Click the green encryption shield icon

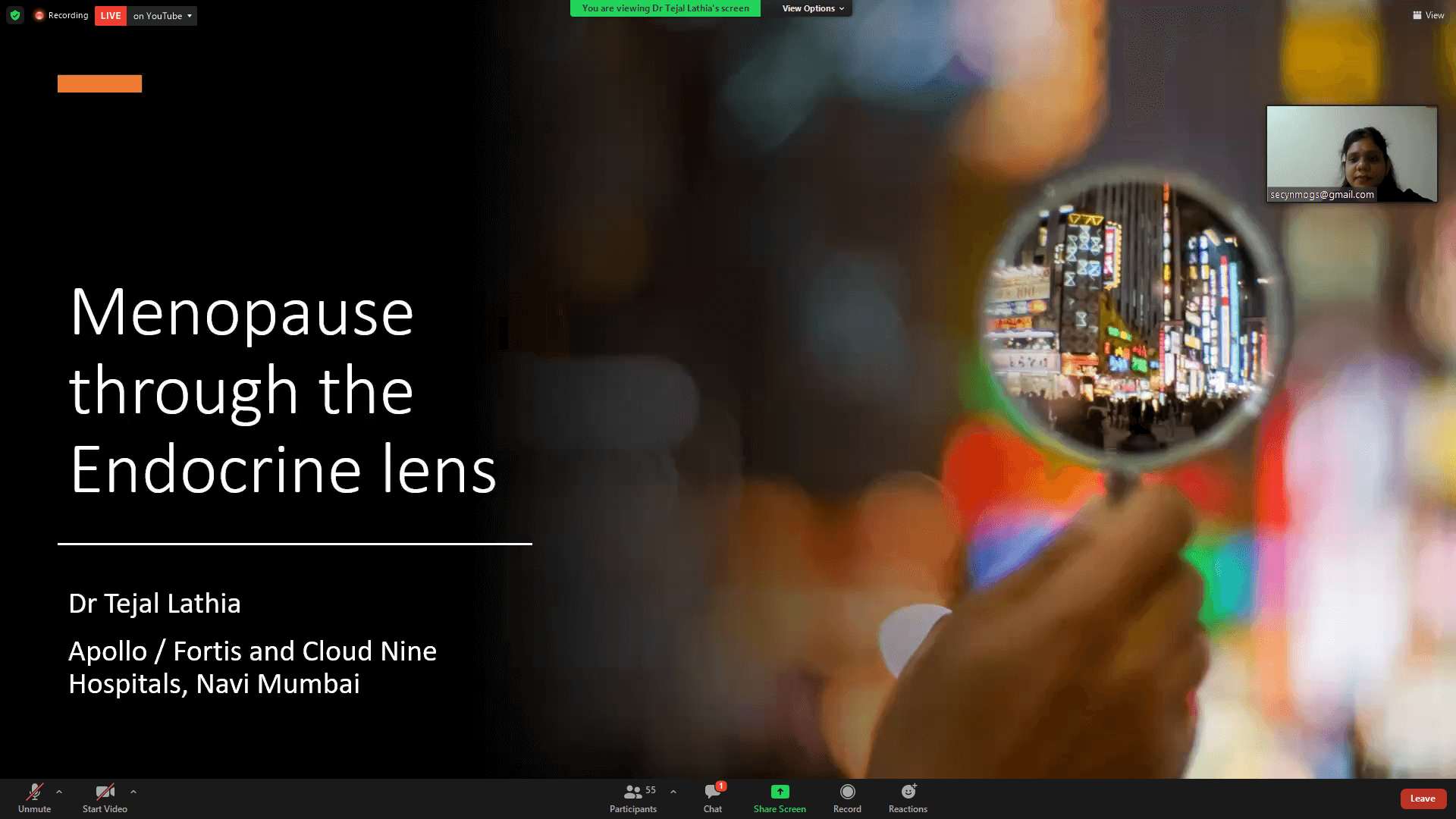15,15
